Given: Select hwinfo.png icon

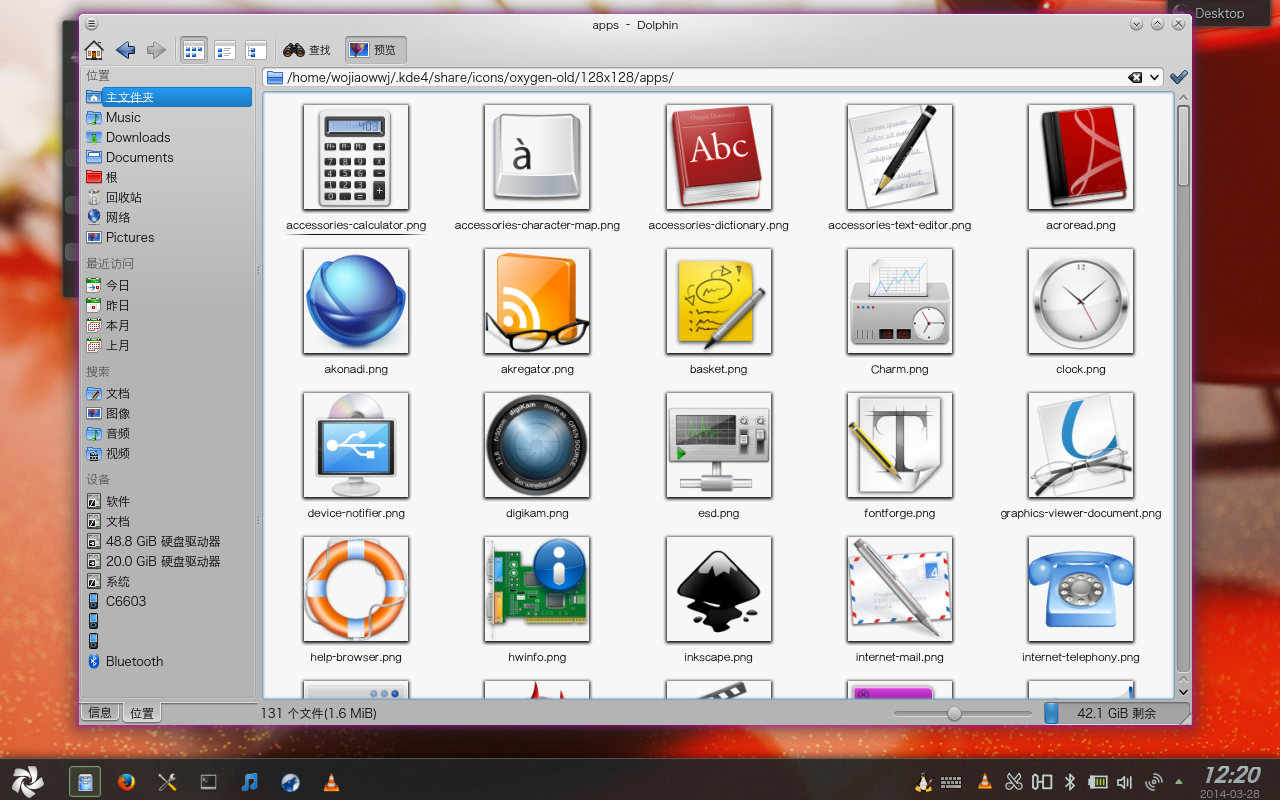Looking at the screenshot, I should (x=537, y=589).
